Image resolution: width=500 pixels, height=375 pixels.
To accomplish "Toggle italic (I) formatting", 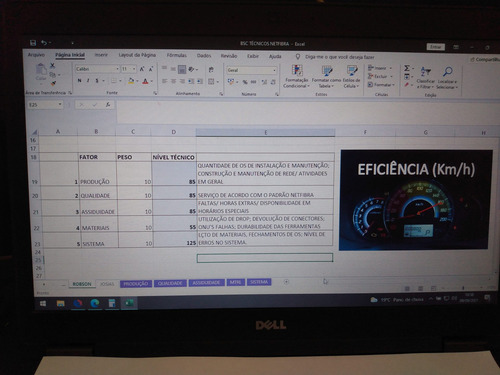I will [x=88, y=81].
